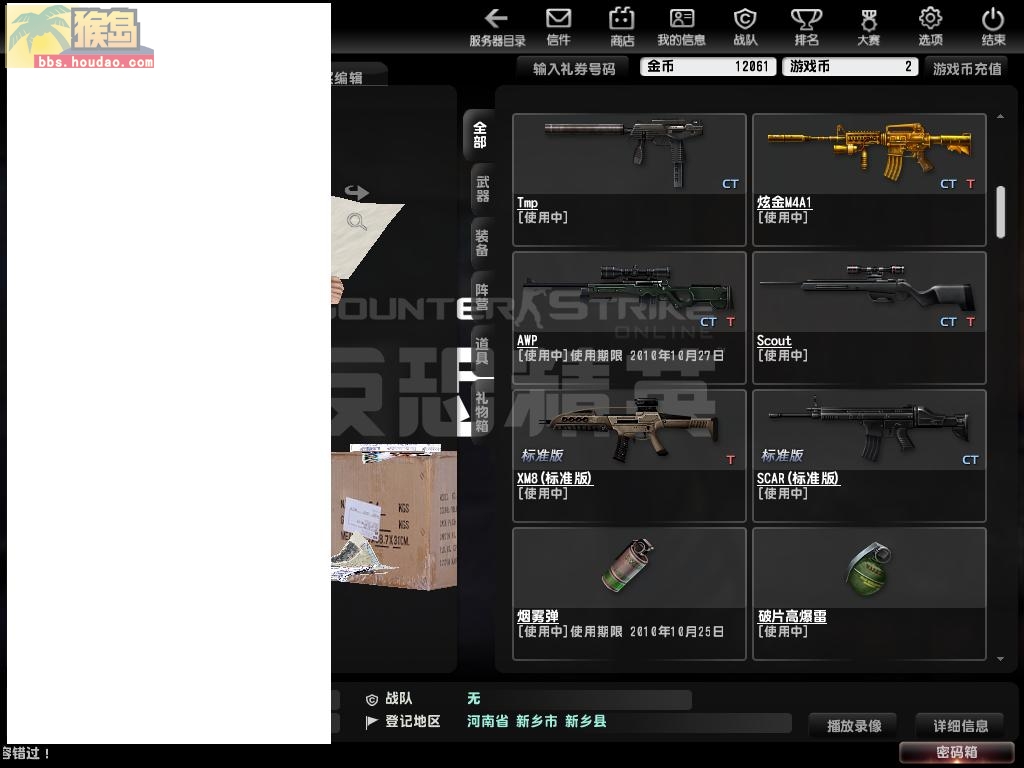
Task: Open options (选项) gear icon
Action: pyautogui.click(x=931, y=26)
